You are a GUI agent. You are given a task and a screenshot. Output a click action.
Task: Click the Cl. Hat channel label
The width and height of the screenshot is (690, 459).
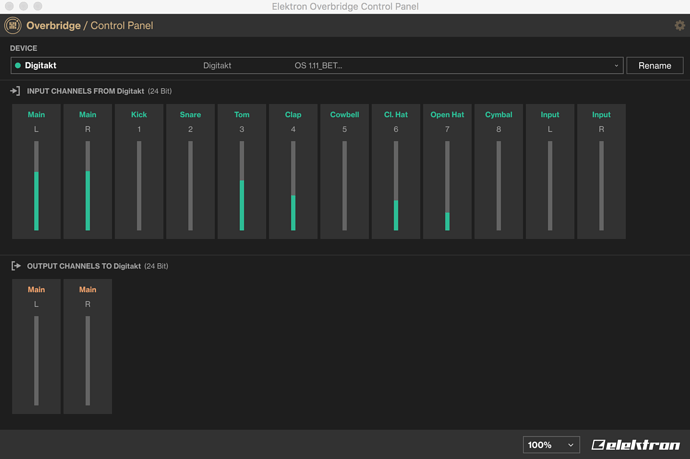[396, 114]
